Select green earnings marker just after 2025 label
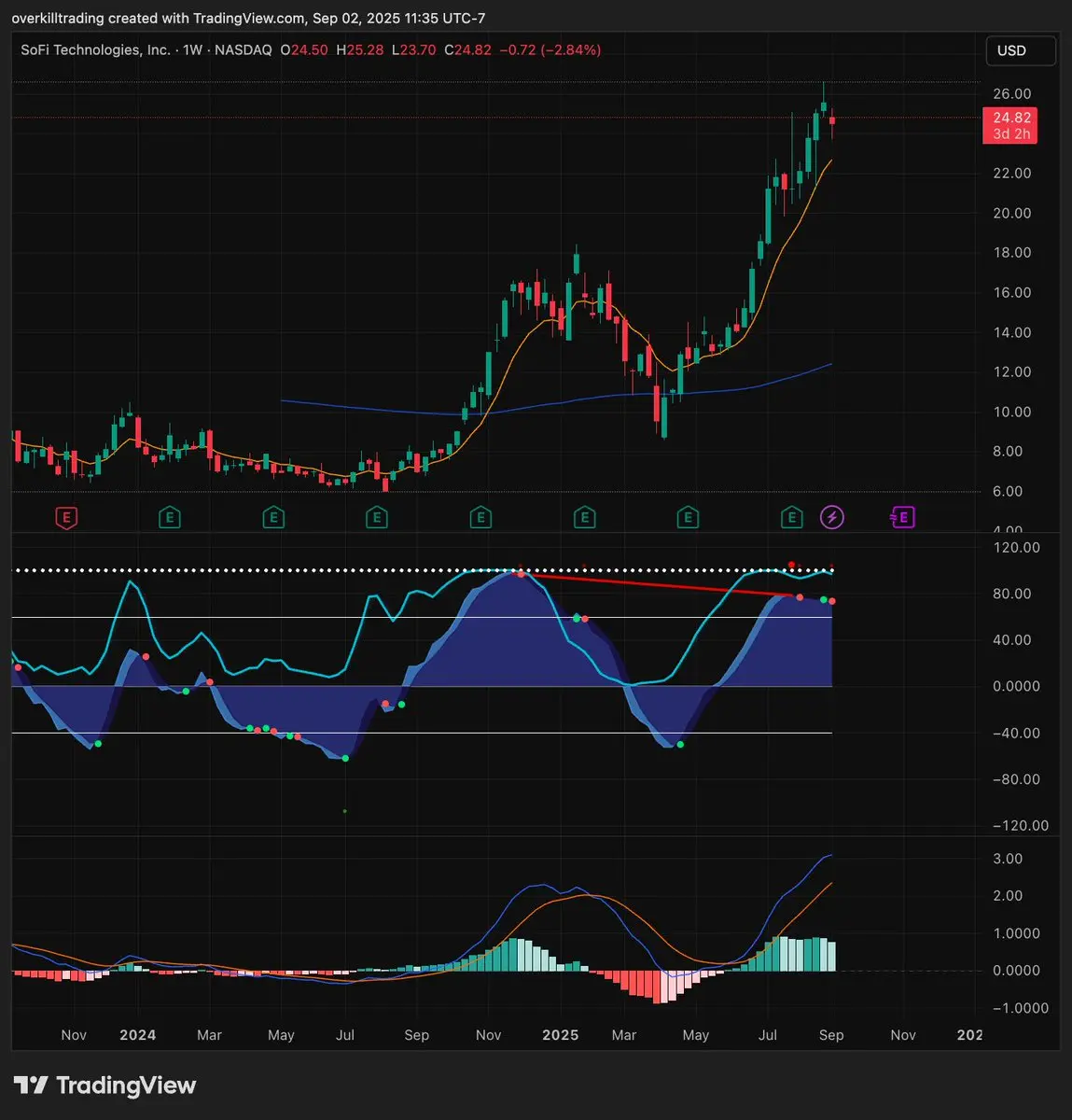Screen dimensions: 1072x1120 (584, 517)
